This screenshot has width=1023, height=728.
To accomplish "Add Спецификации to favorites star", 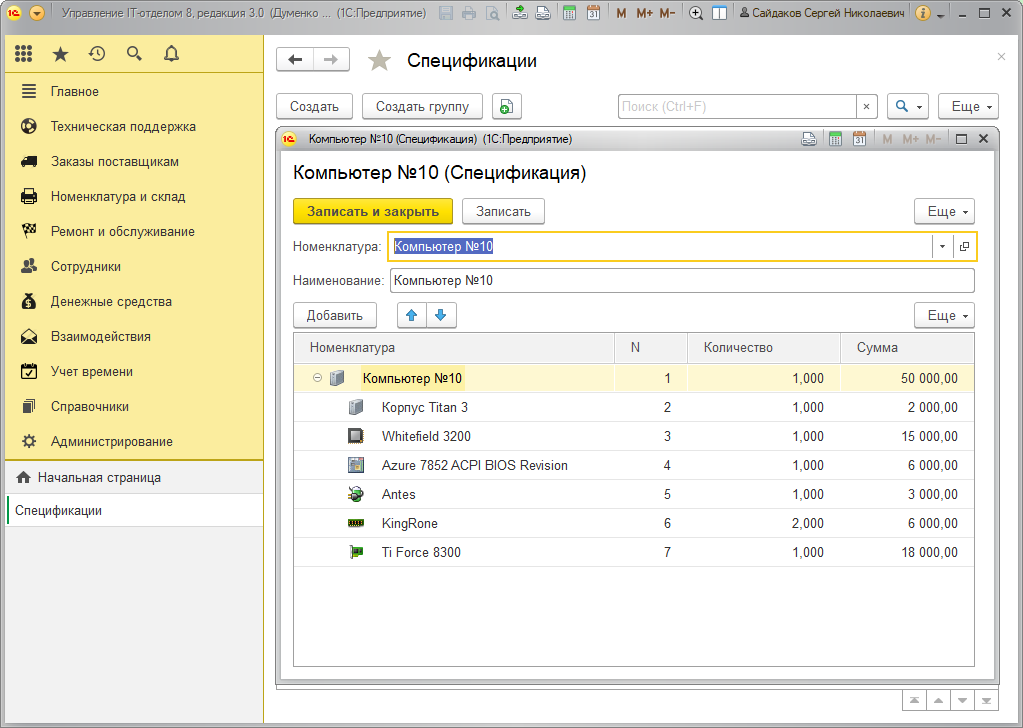I will (x=379, y=61).
